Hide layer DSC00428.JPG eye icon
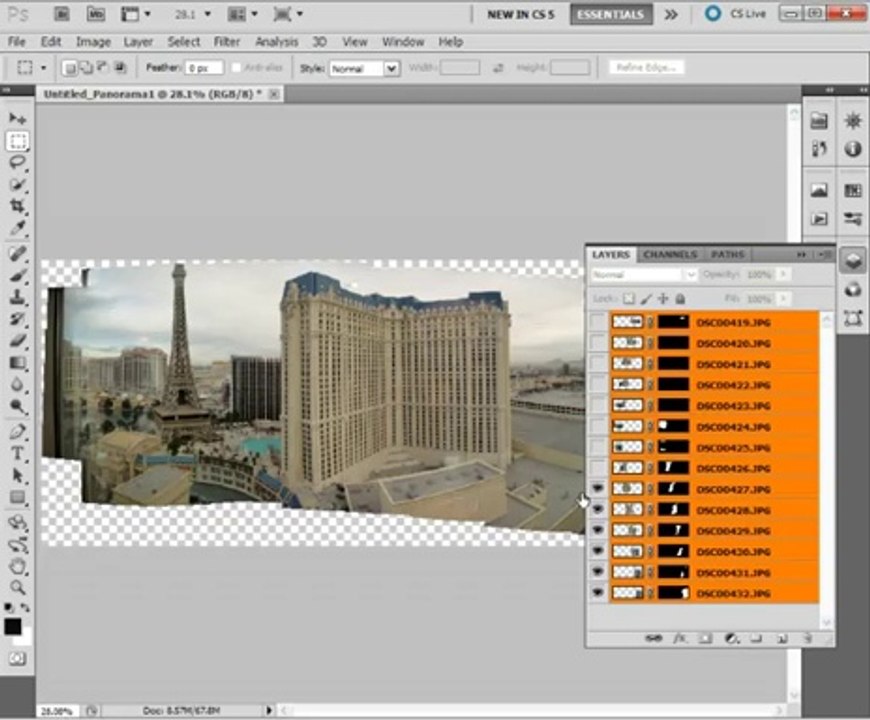Viewport: 870px width, 720px height. (598, 509)
